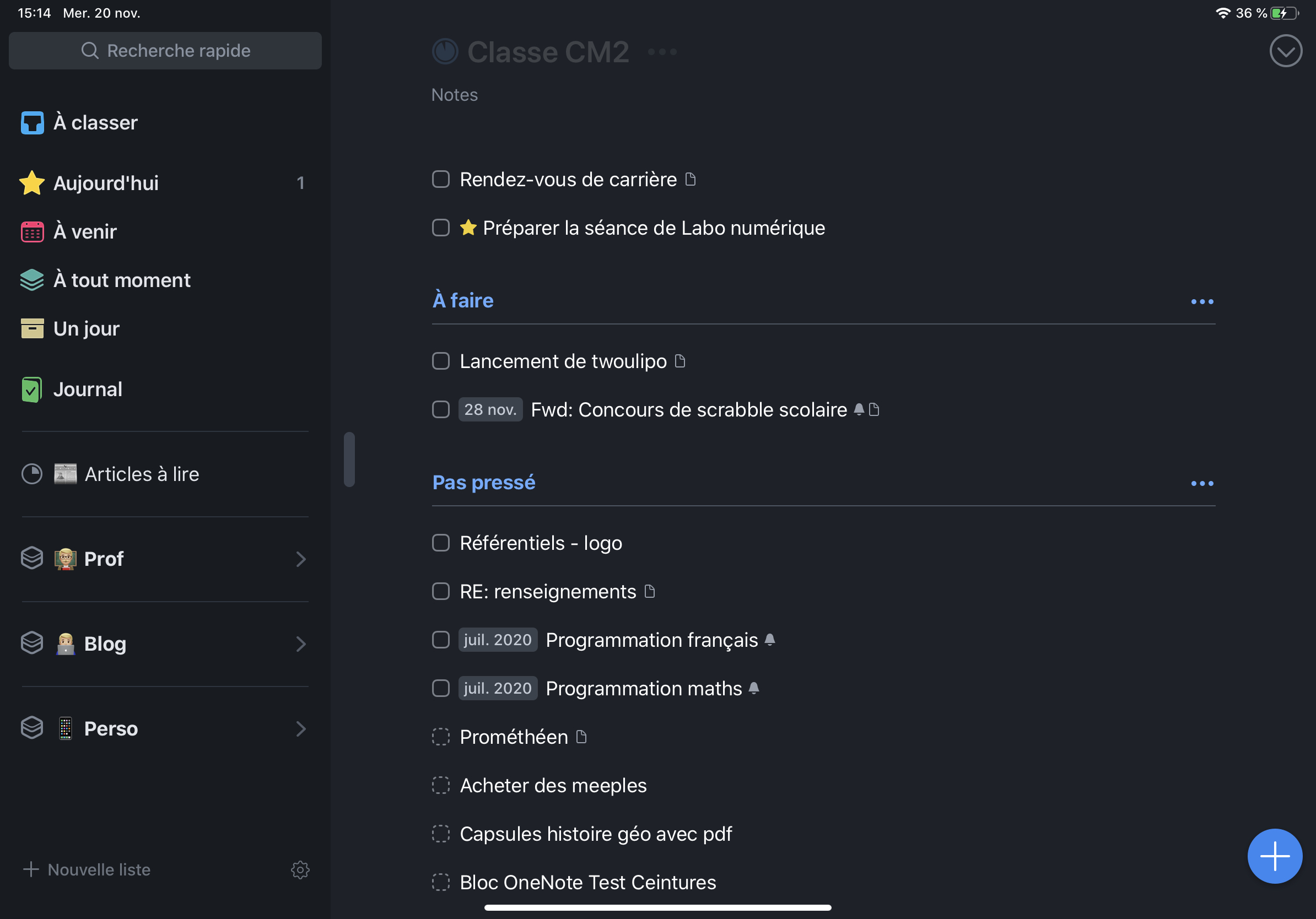Expand the Perso area chevron

point(301,729)
